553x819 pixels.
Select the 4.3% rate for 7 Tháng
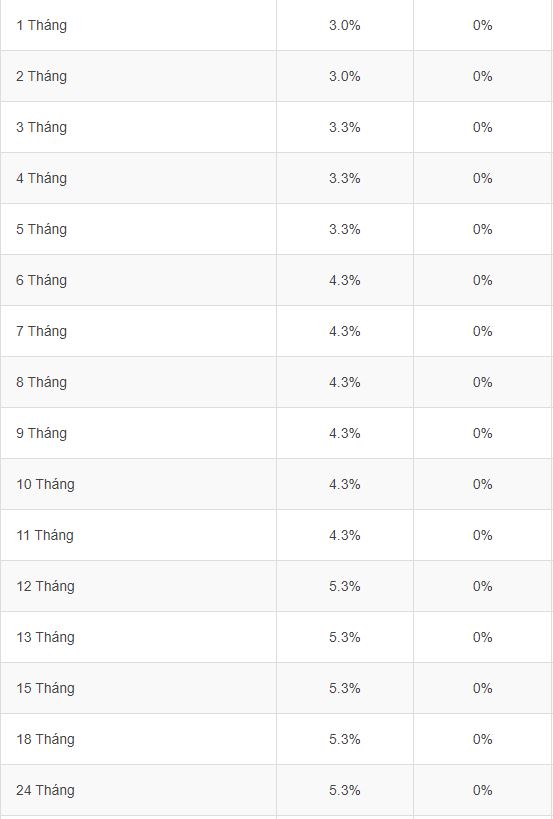[x=345, y=331]
